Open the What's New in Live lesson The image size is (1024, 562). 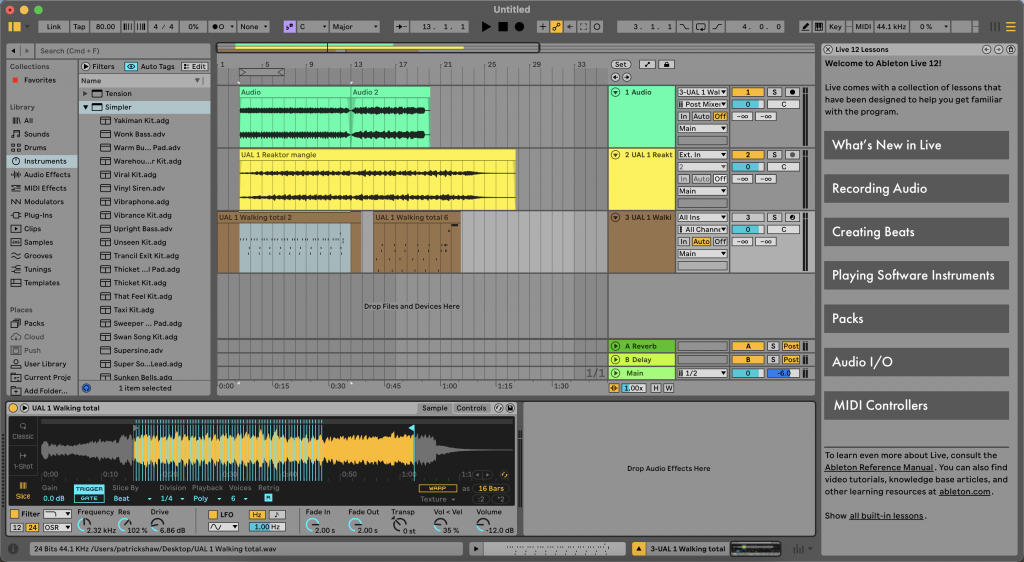point(916,146)
